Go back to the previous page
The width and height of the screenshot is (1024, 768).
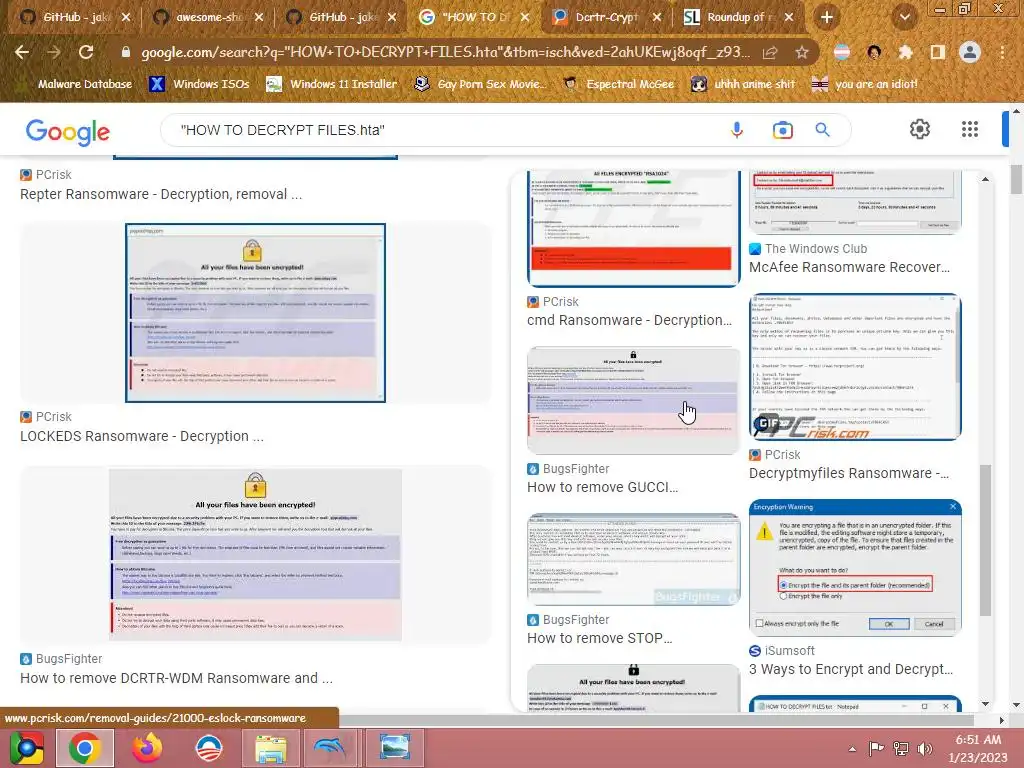tap(22, 52)
